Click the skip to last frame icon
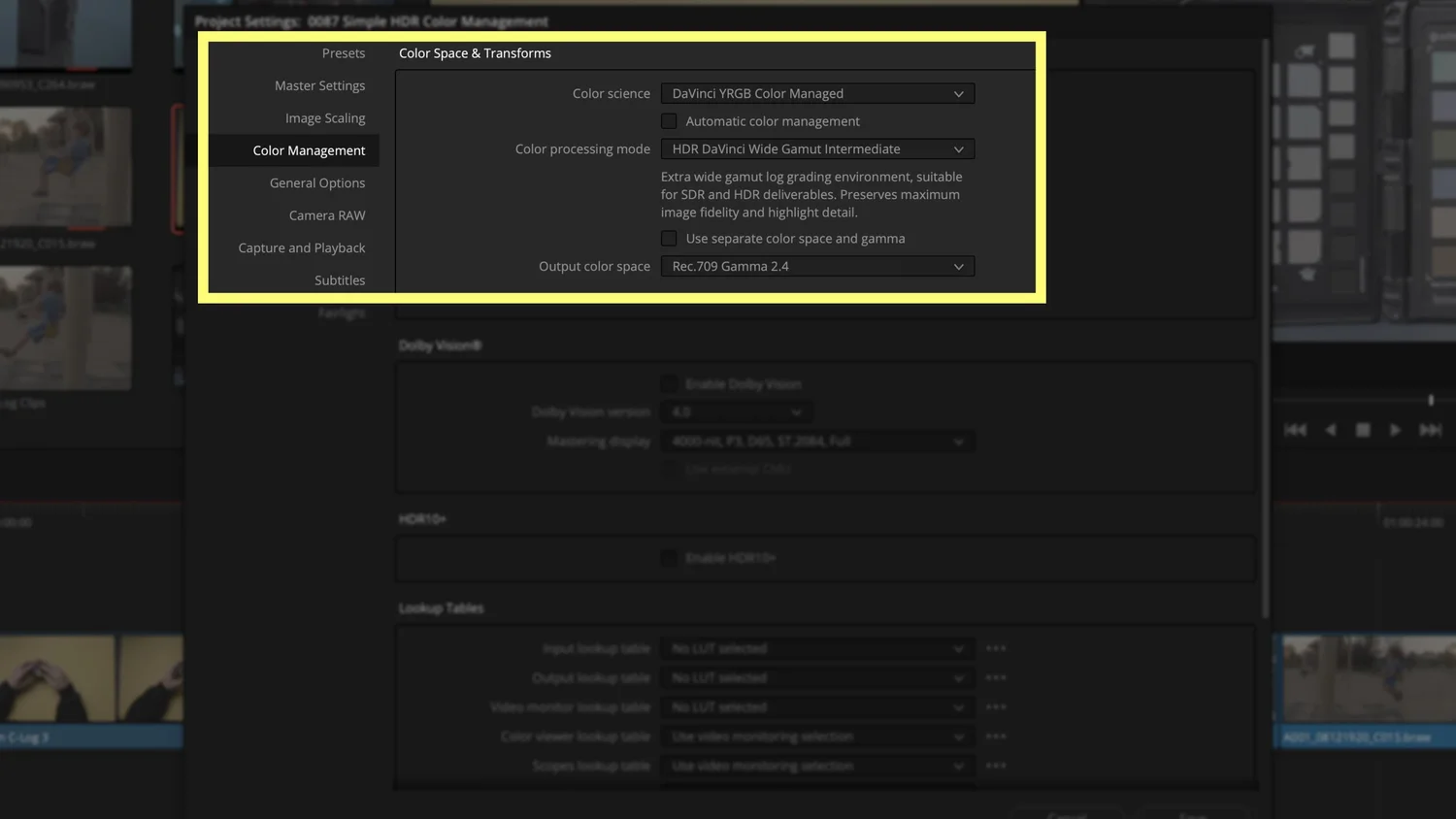1456x819 pixels. tap(1430, 429)
